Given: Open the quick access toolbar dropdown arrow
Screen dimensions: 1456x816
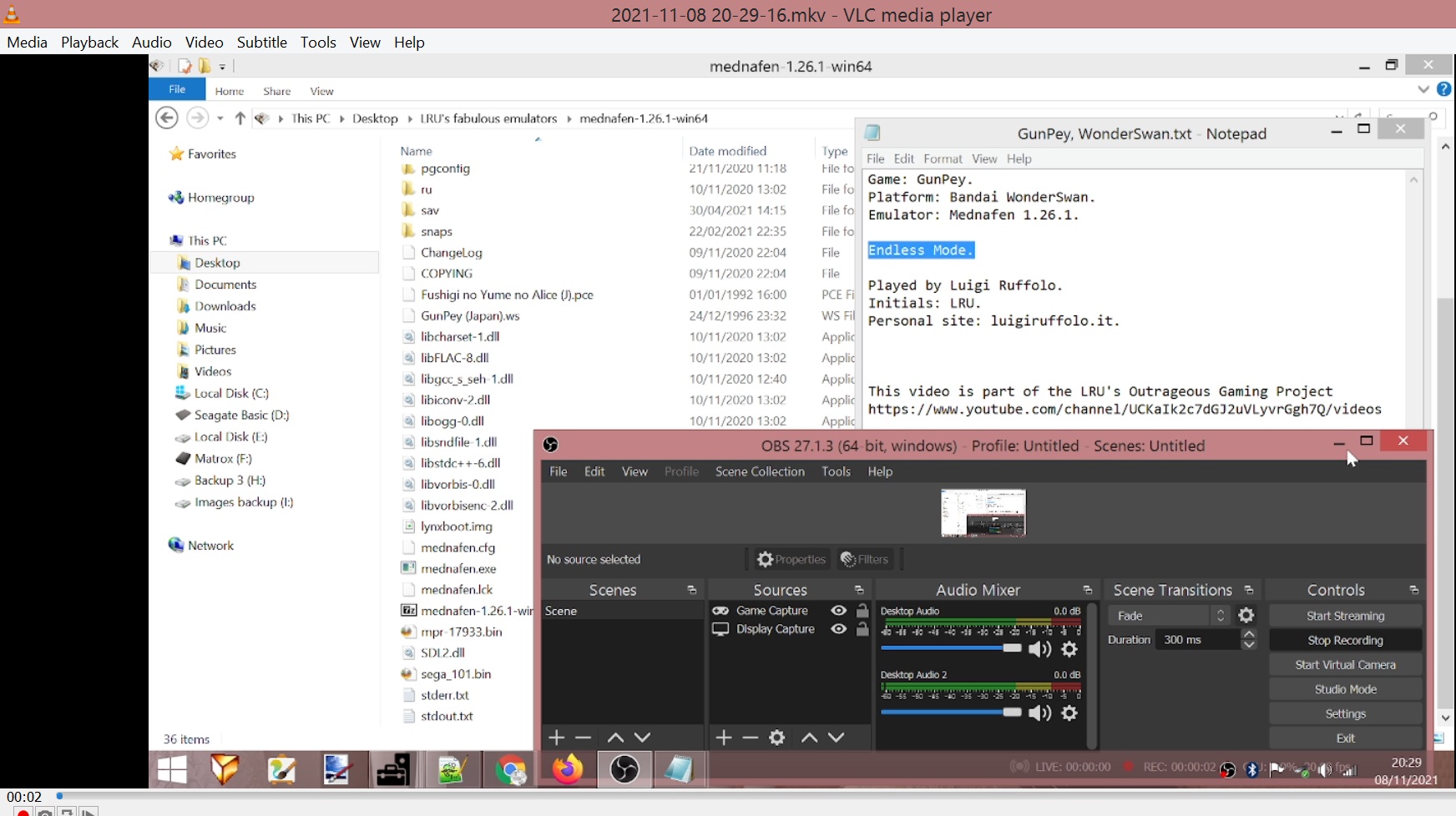Looking at the screenshot, I should click(223, 66).
